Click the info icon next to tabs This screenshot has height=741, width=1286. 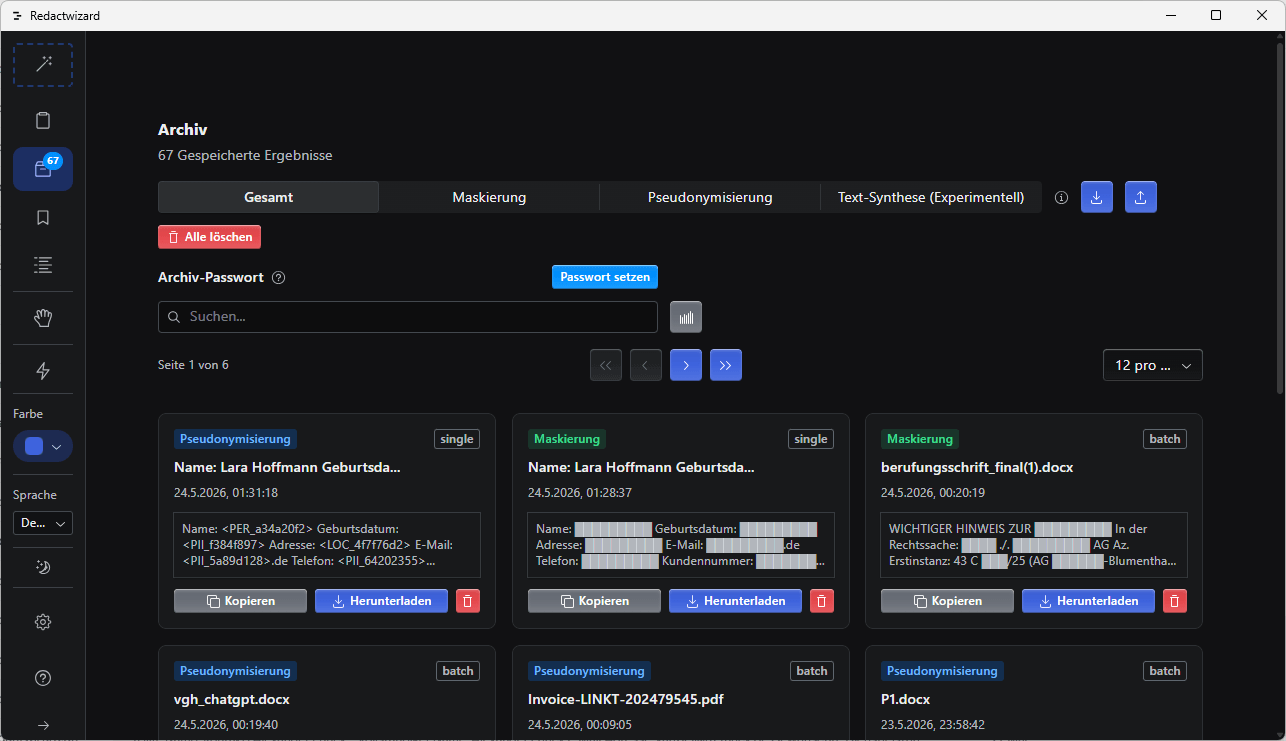tap(1062, 198)
